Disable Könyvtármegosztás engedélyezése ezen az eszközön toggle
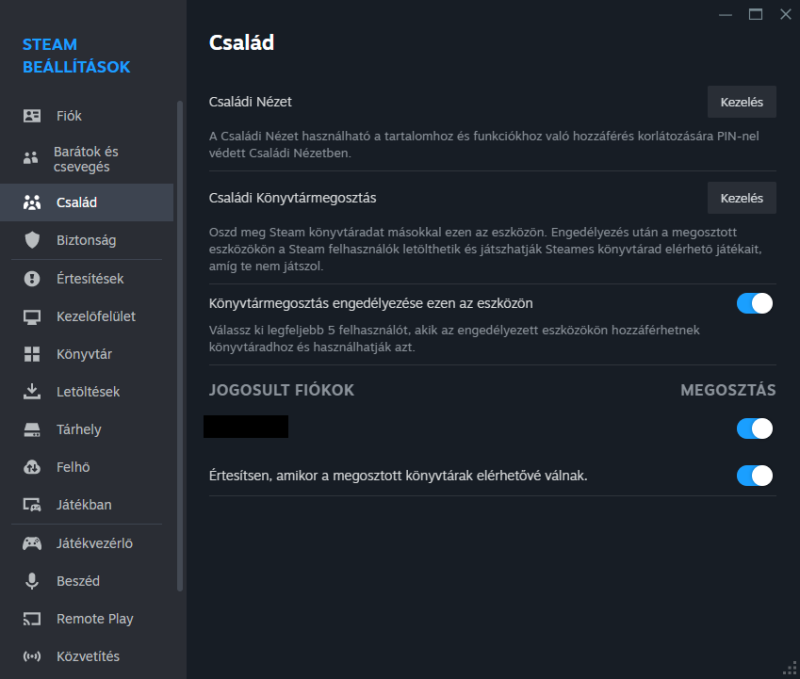The image size is (800, 679). pos(755,303)
